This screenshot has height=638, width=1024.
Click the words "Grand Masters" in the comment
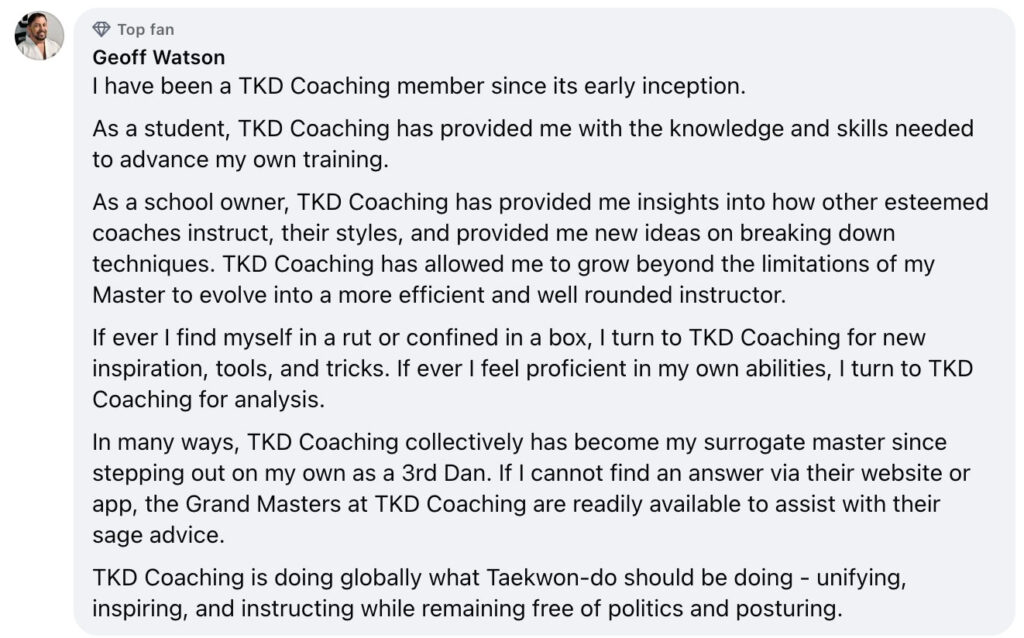[x=263, y=504]
